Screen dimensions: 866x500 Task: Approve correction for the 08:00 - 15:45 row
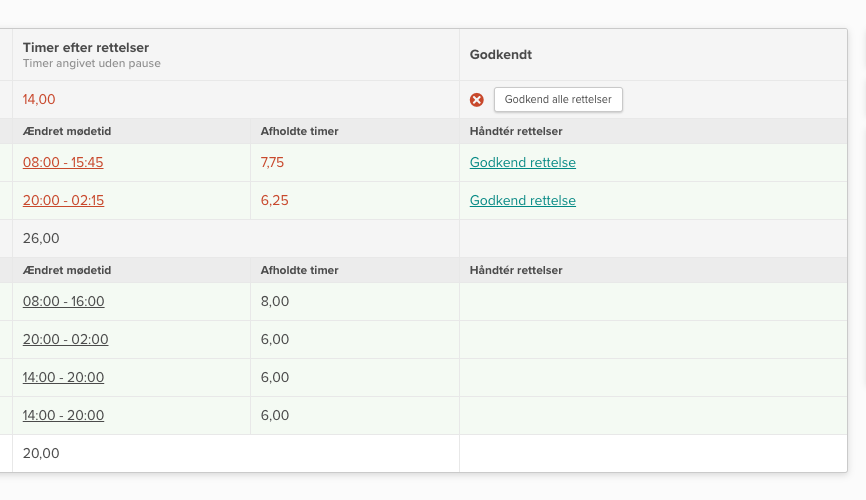(522, 163)
